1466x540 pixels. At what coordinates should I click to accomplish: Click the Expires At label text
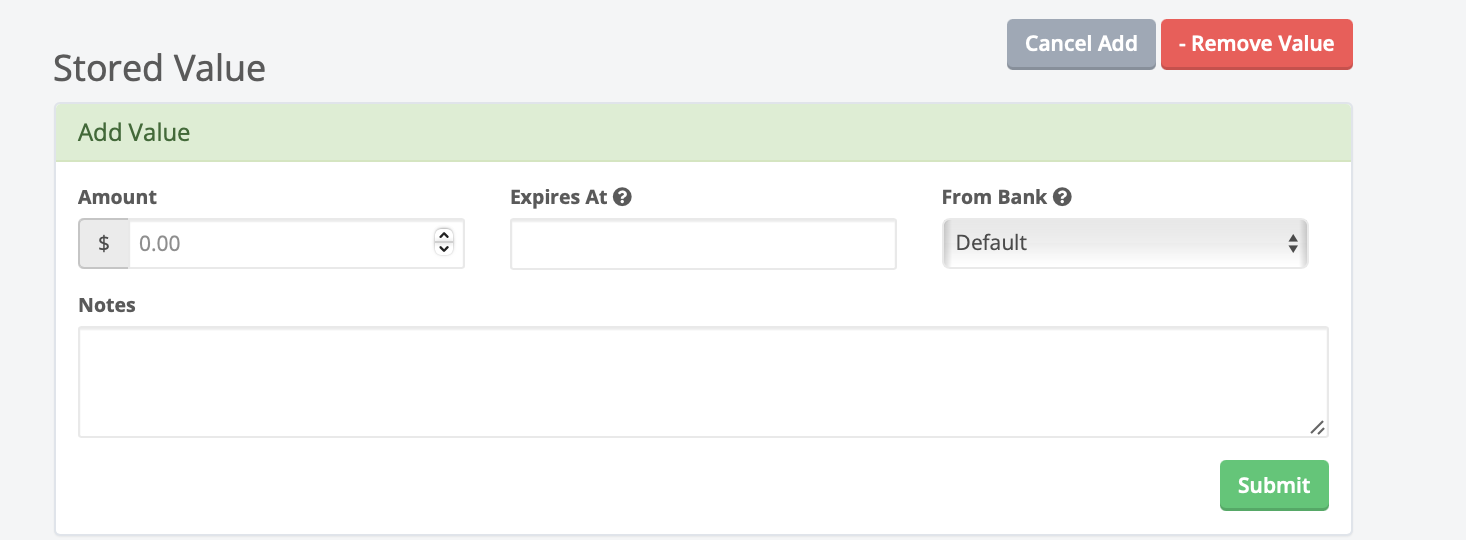pyautogui.click(x=558, y=197)
